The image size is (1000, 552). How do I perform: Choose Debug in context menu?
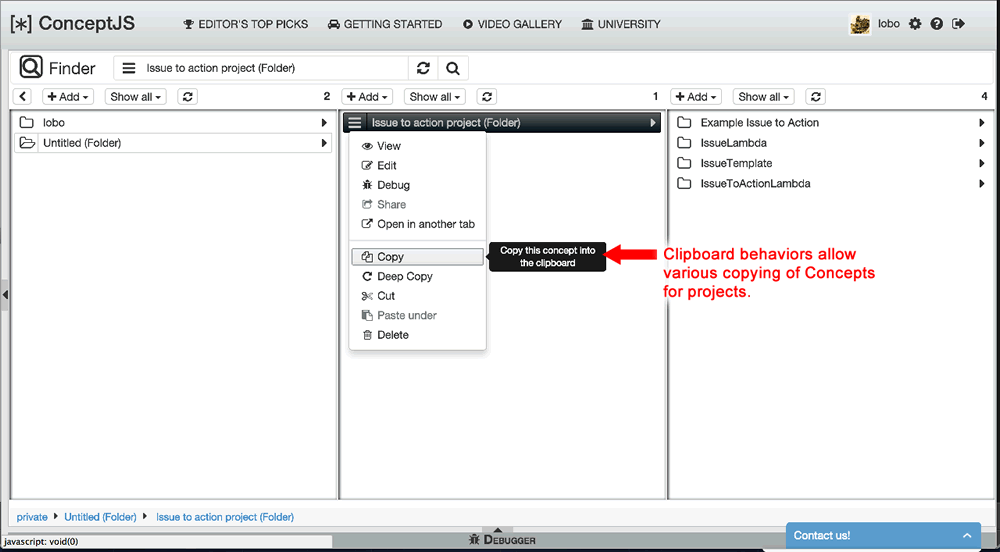coord(417,185)
